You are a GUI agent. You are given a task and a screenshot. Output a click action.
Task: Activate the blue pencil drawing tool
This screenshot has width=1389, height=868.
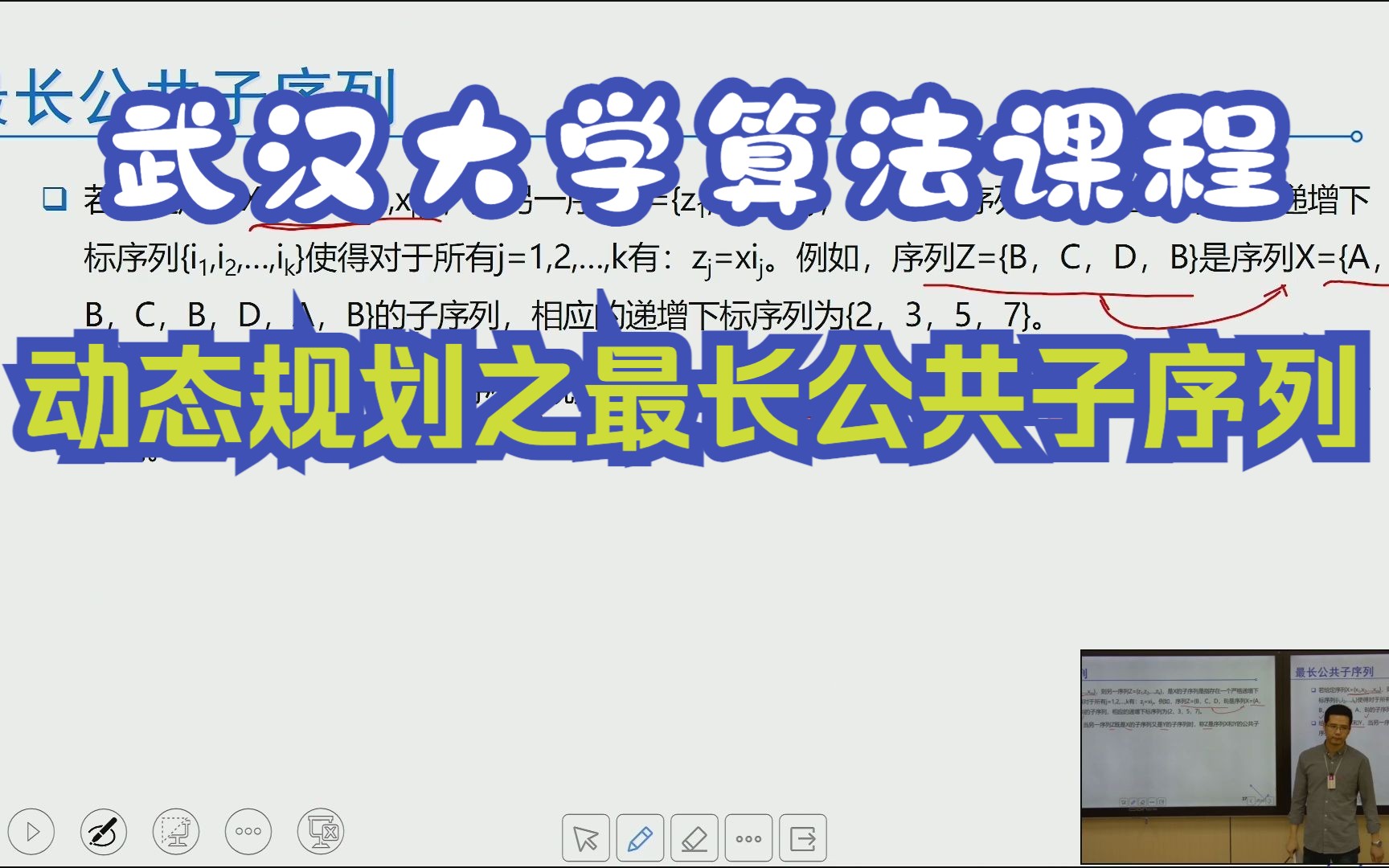[640, 838]
